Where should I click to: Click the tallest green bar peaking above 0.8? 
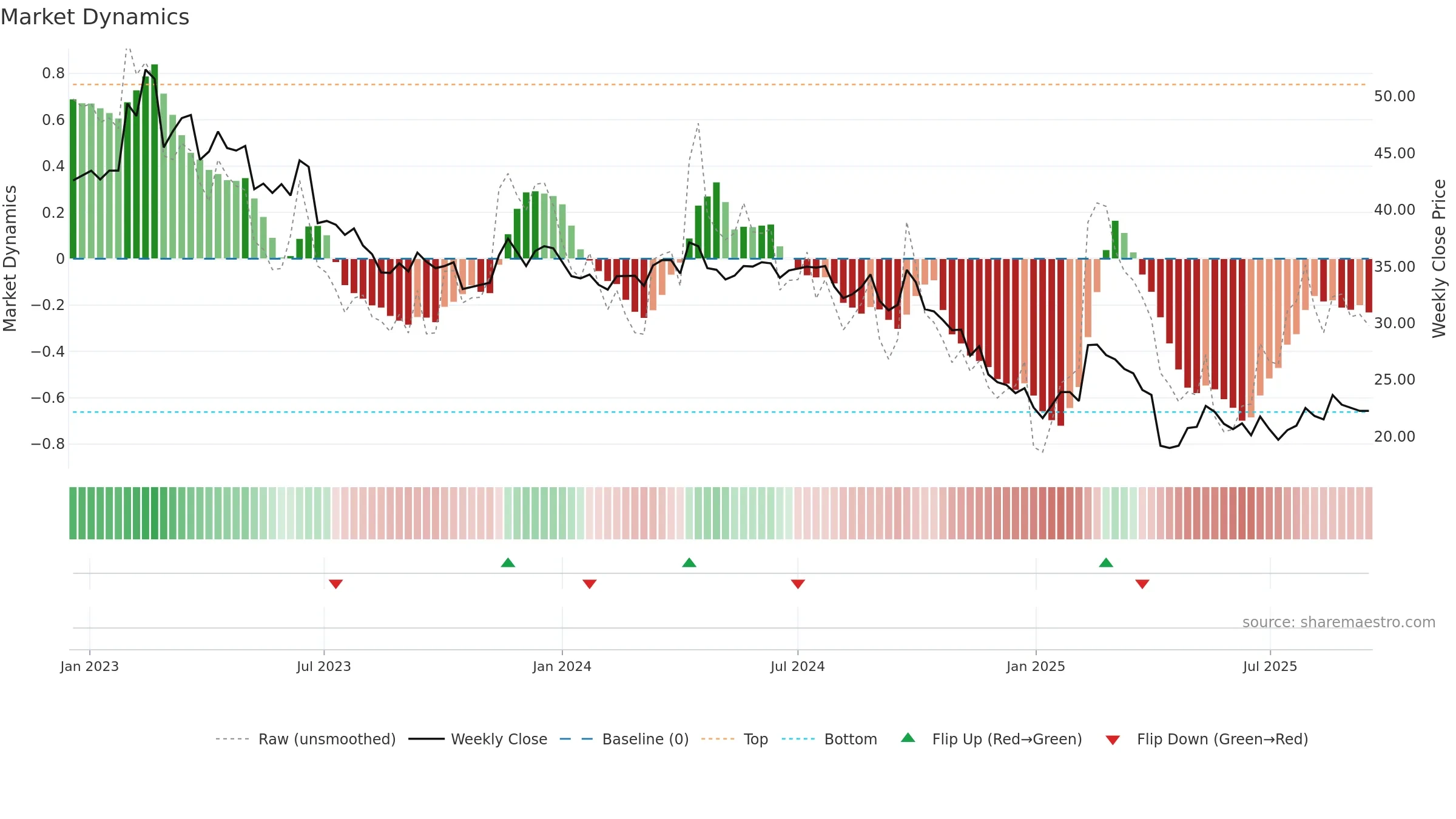(x=155, y=161)
